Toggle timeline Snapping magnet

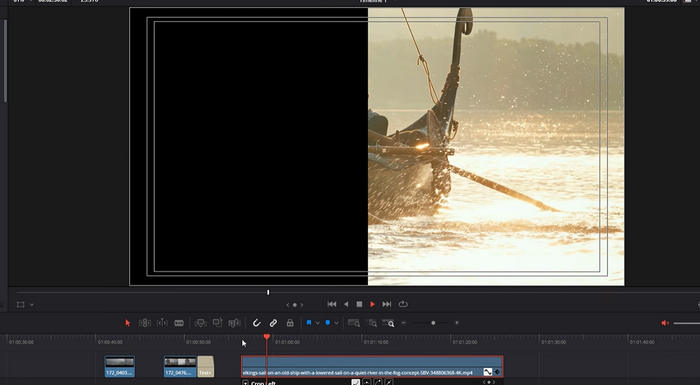pos(256,323)
